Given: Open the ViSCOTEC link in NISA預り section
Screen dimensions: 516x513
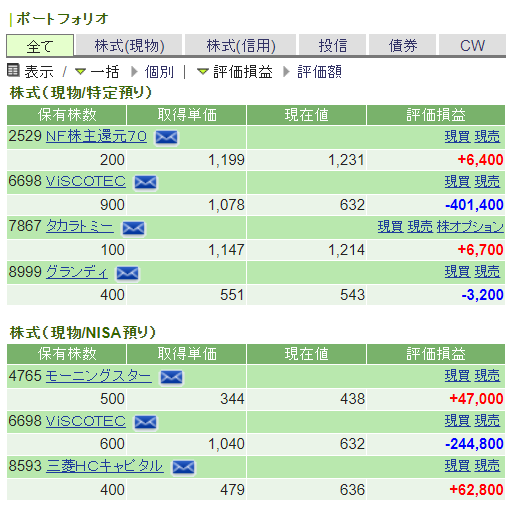Looking at the screenshot, I should point(86,421).
